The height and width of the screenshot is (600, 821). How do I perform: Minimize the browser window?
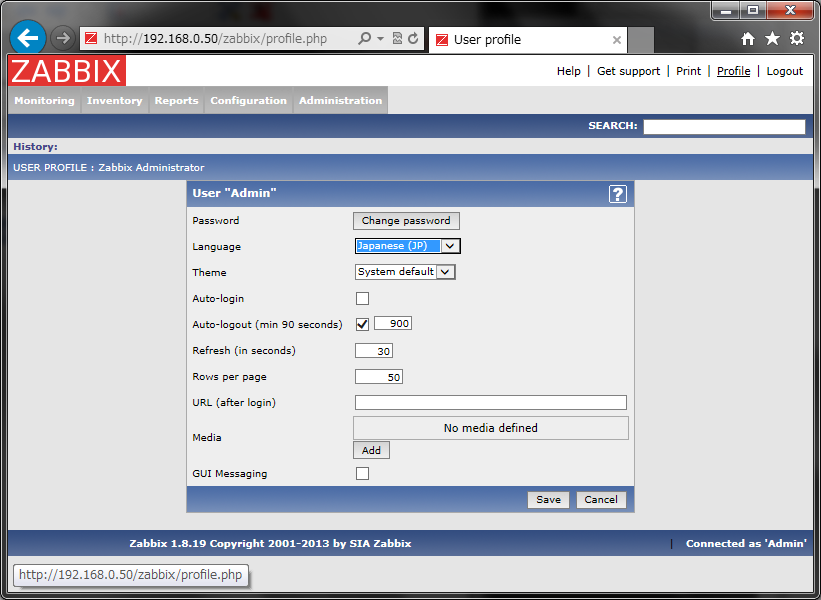(x=726, y=10)
